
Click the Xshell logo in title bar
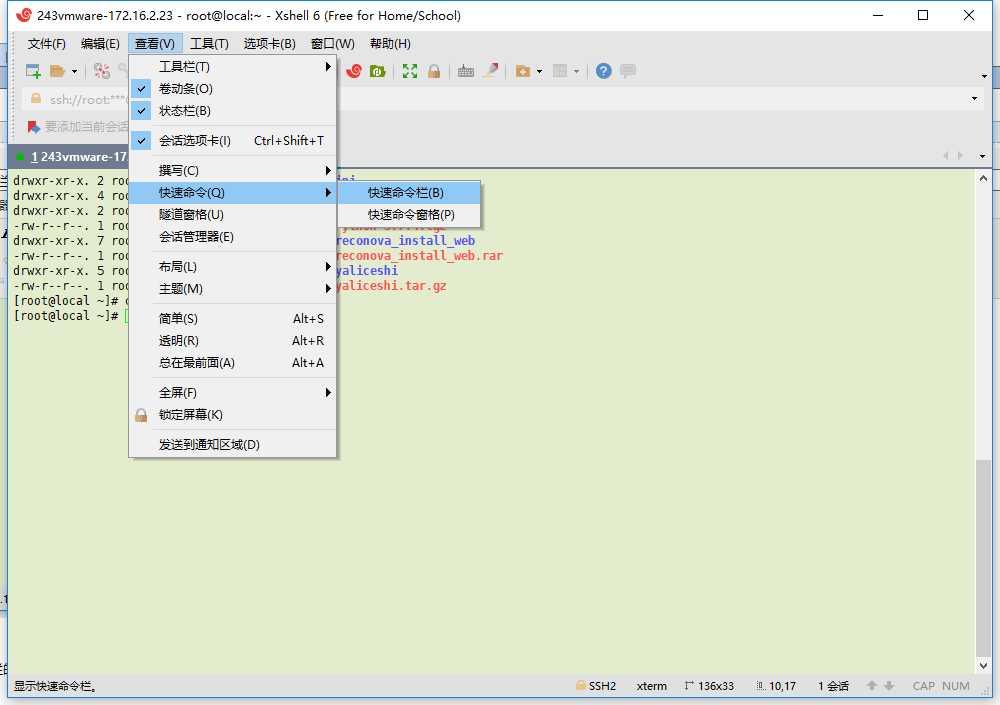24,15
